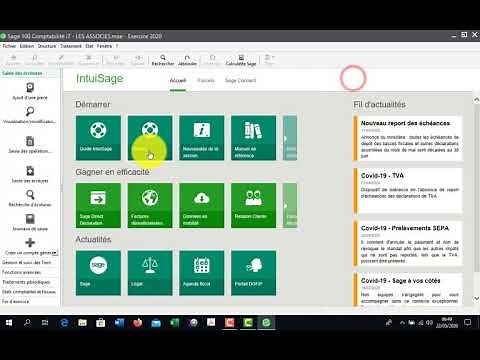Image resolution: width=480 pixels, height=360 pixels.
Task: Open the Fenêtre menu
Action: coord(104,46)
